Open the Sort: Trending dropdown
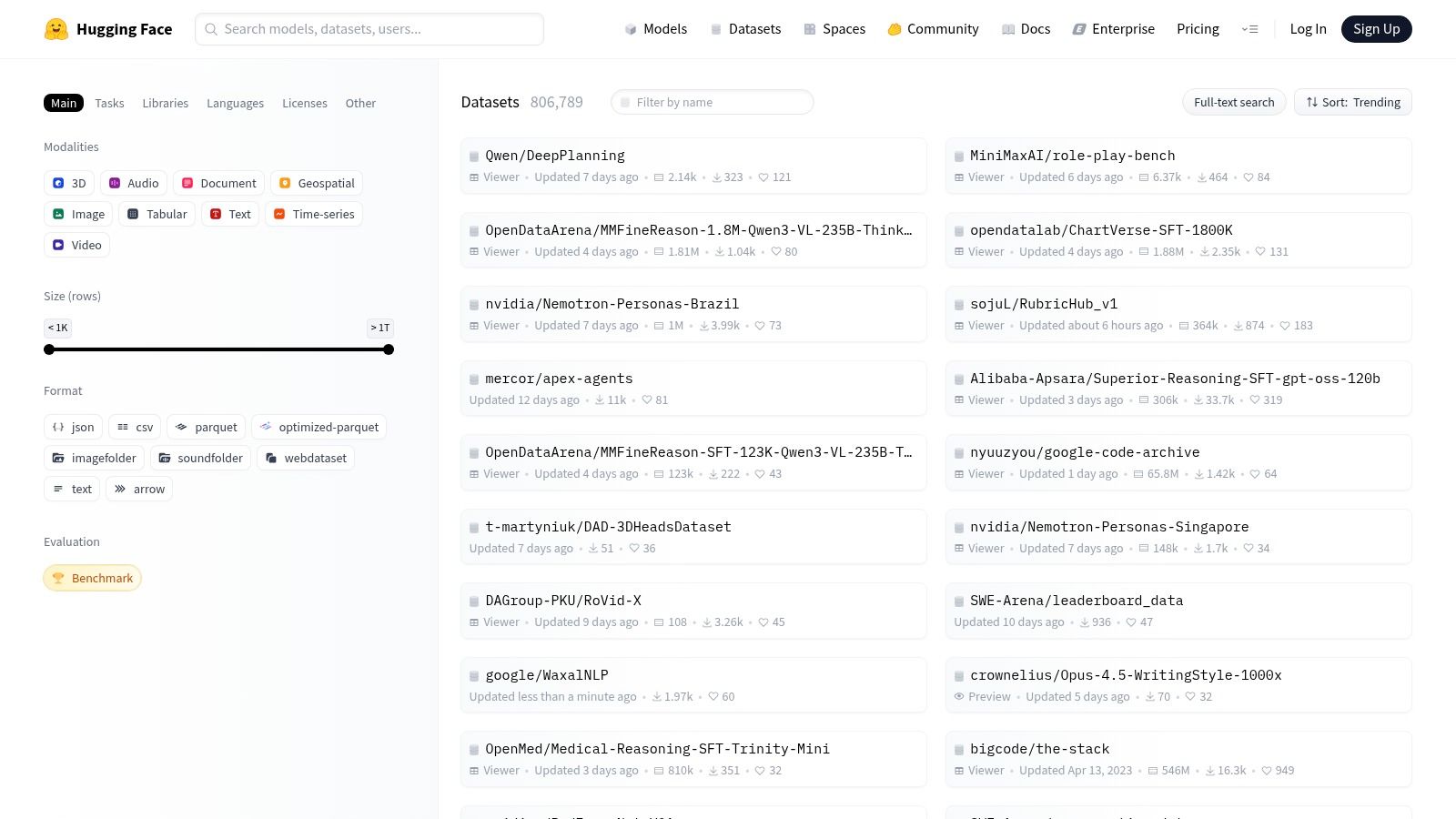1456x819 pixels. point(1352,102)
